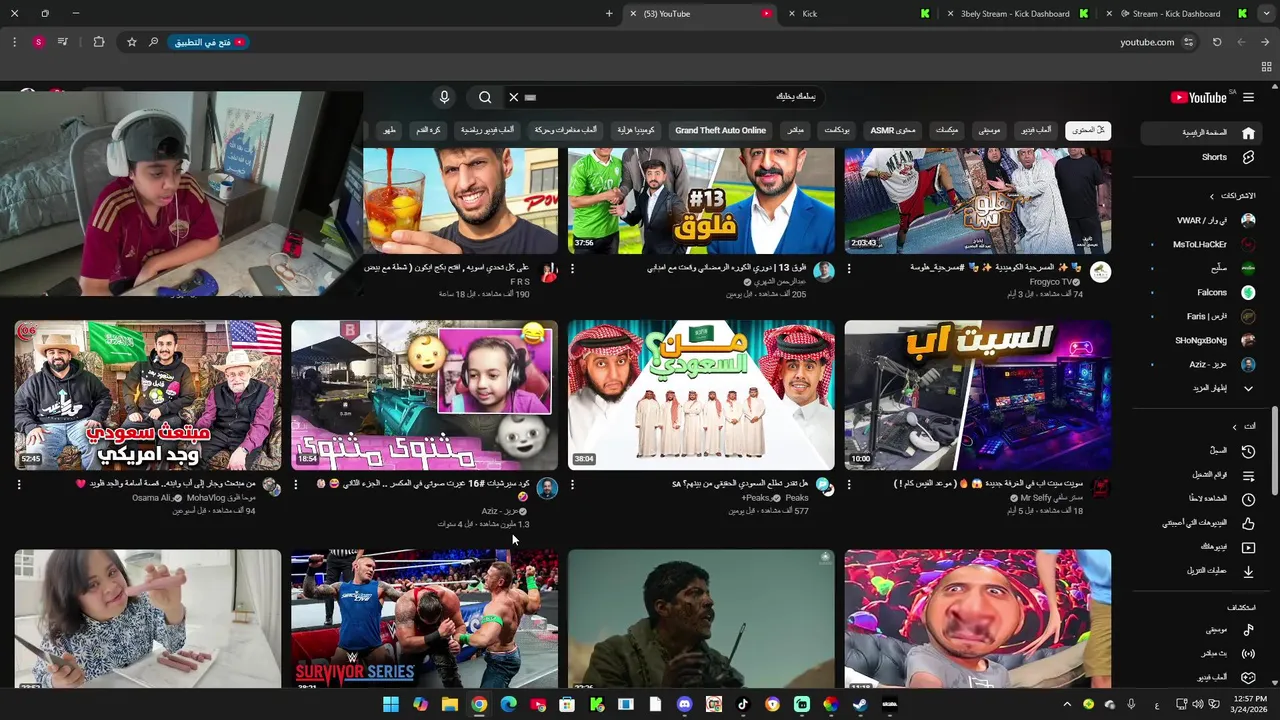This screenshot has height=720, width=1280.
Task: Show hidden system tray icons
Action: pyautogui.click(x=1066, y=704)
